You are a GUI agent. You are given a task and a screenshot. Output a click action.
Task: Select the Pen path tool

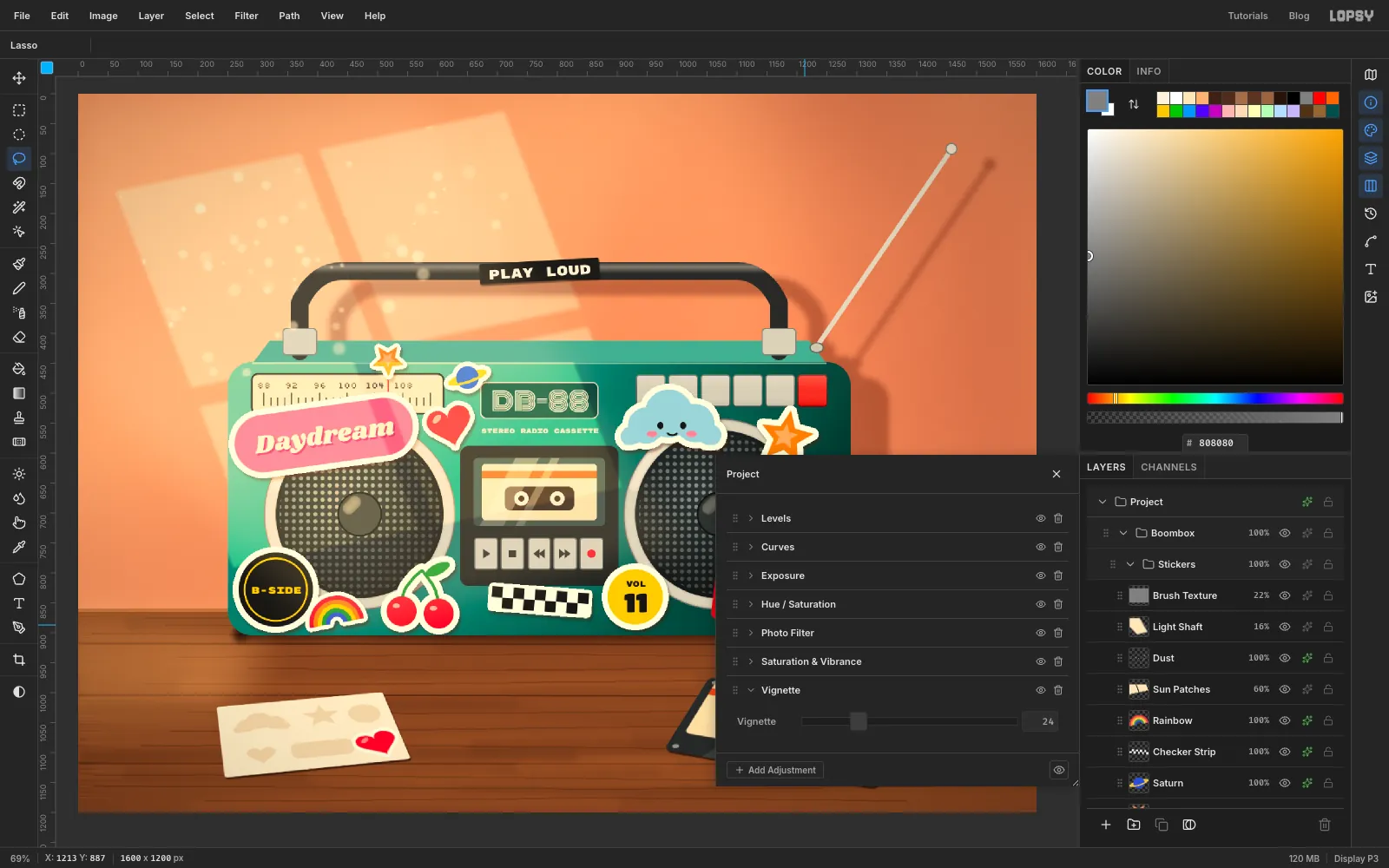[19, 628]
